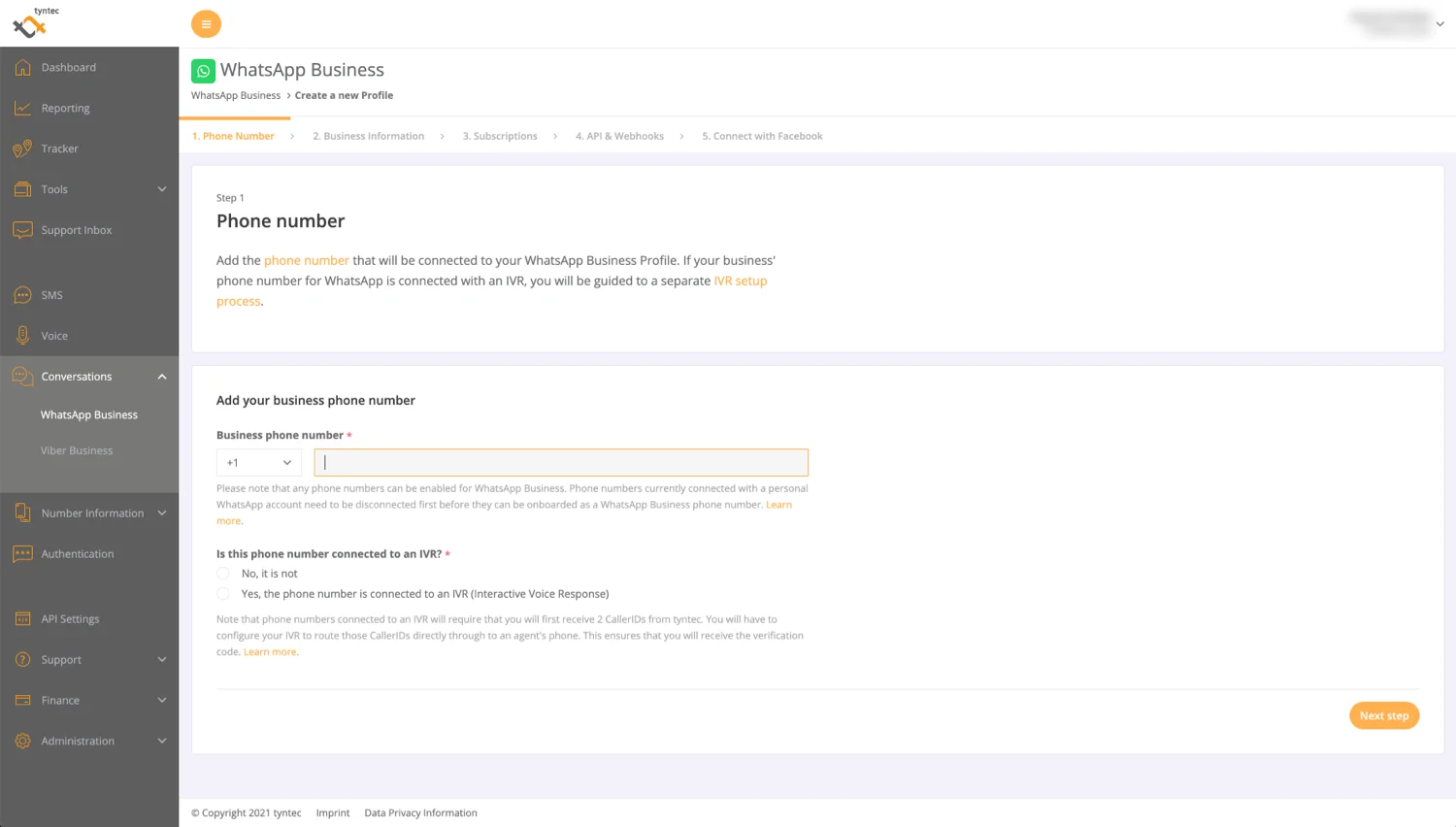1456x827 pixels.
Task: Click the Conversations chat bubbles icon
Action: click(x=22, y=377)
